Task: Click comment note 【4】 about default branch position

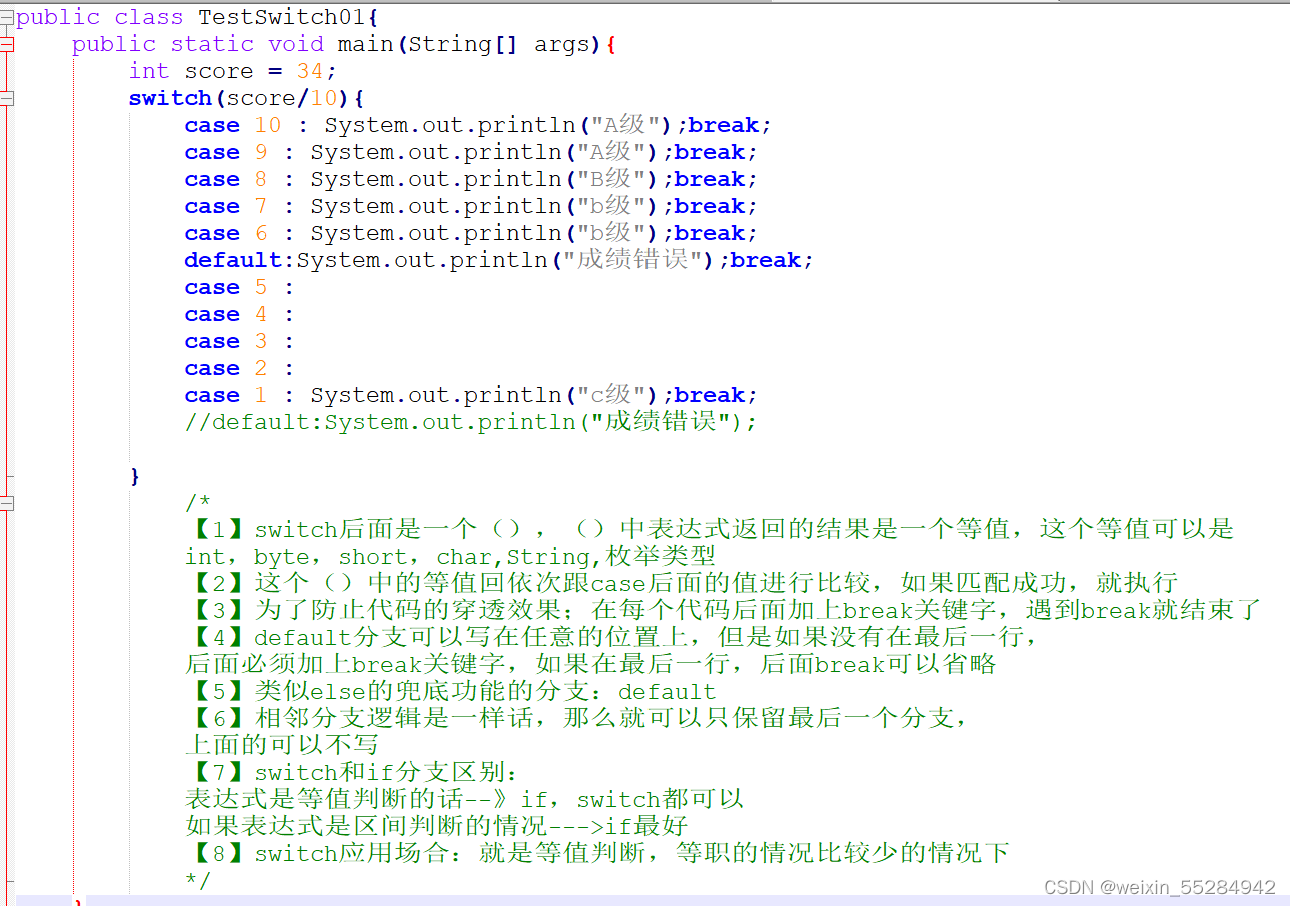Action: (x=612, y=637)
